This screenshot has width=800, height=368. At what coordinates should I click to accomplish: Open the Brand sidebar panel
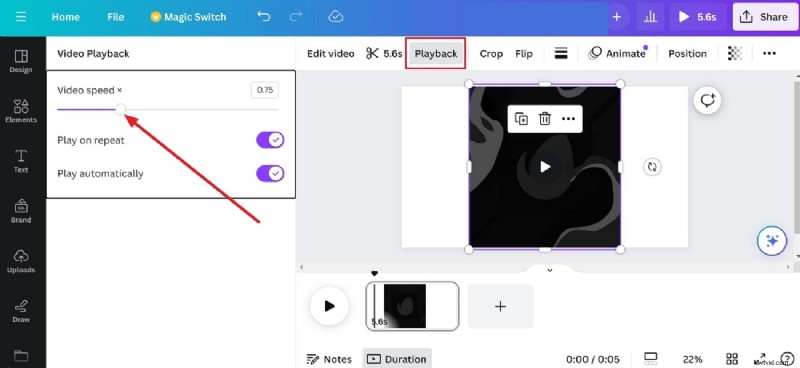point(21,211)
